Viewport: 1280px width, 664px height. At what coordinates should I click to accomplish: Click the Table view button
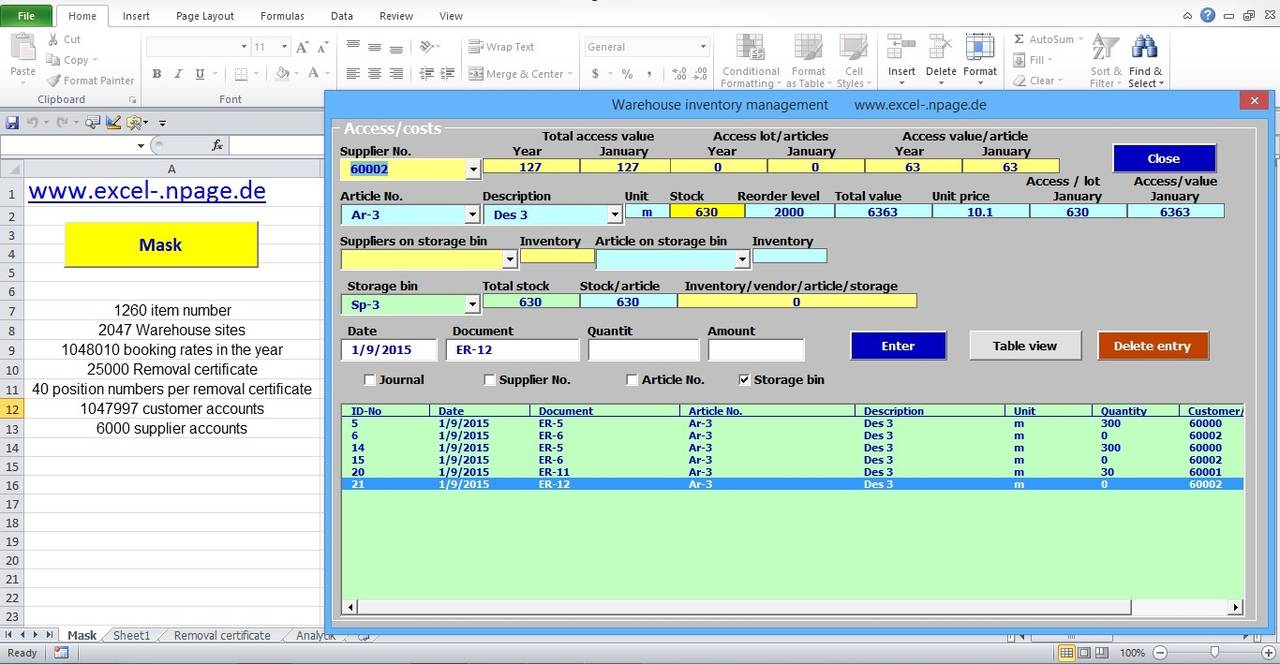click(1025, 346)
